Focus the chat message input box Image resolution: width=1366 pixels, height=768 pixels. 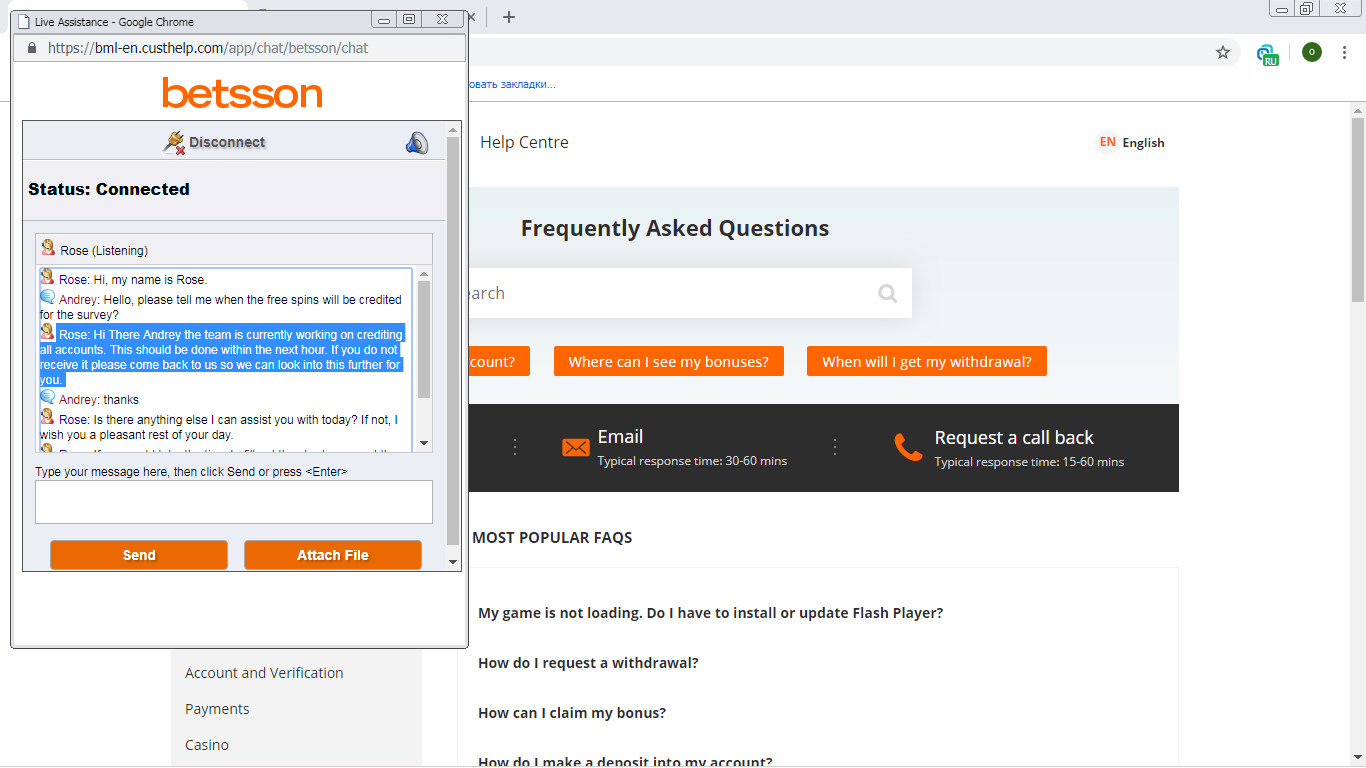[234, 502]
